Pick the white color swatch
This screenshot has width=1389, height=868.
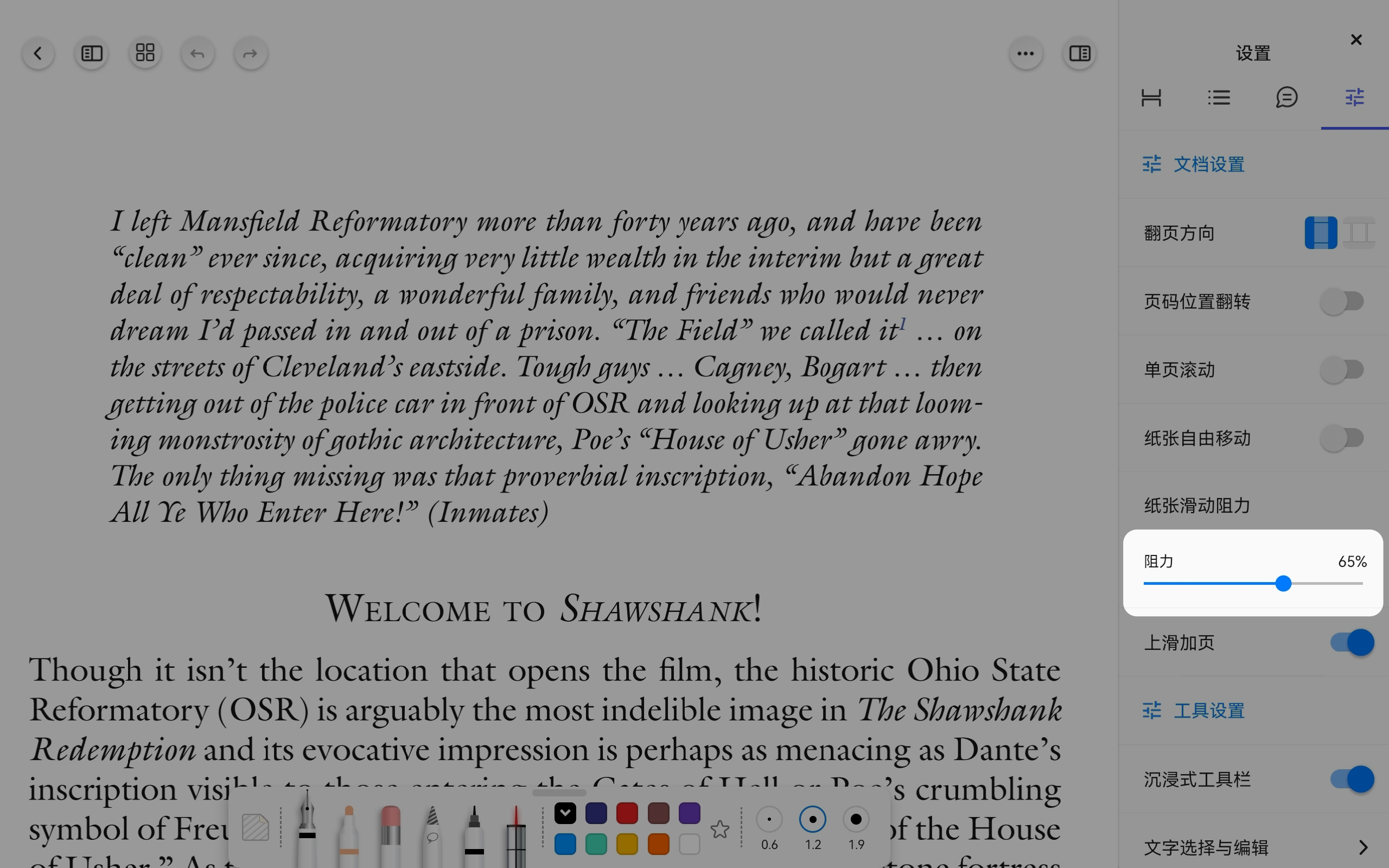689,845
